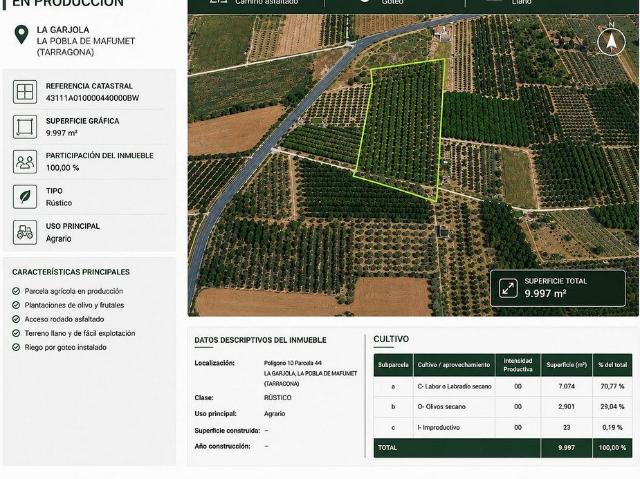
Task: Click checkmark next to Acceso rodado asfaltado
Action: [x=16, y=319]
